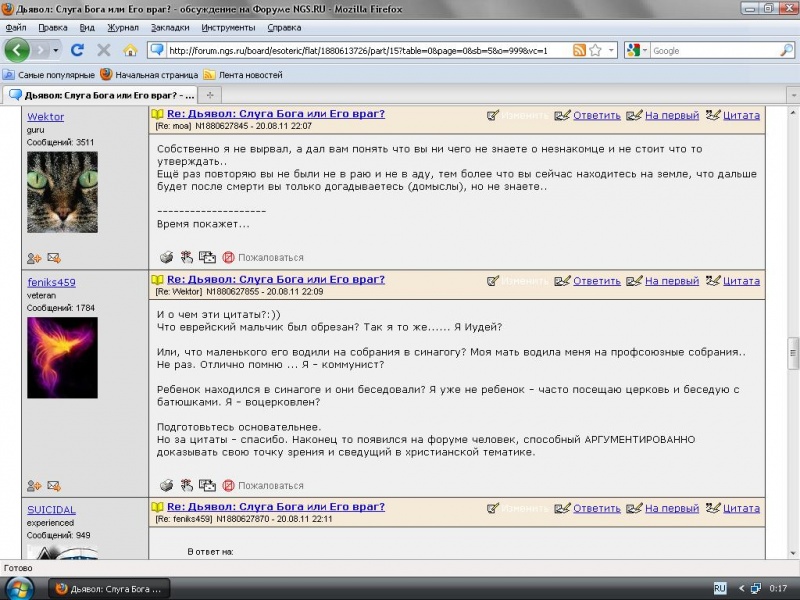Open the back/forward history dropdown arrow
This screenshot has height=600, width=800.
[56, 50]
